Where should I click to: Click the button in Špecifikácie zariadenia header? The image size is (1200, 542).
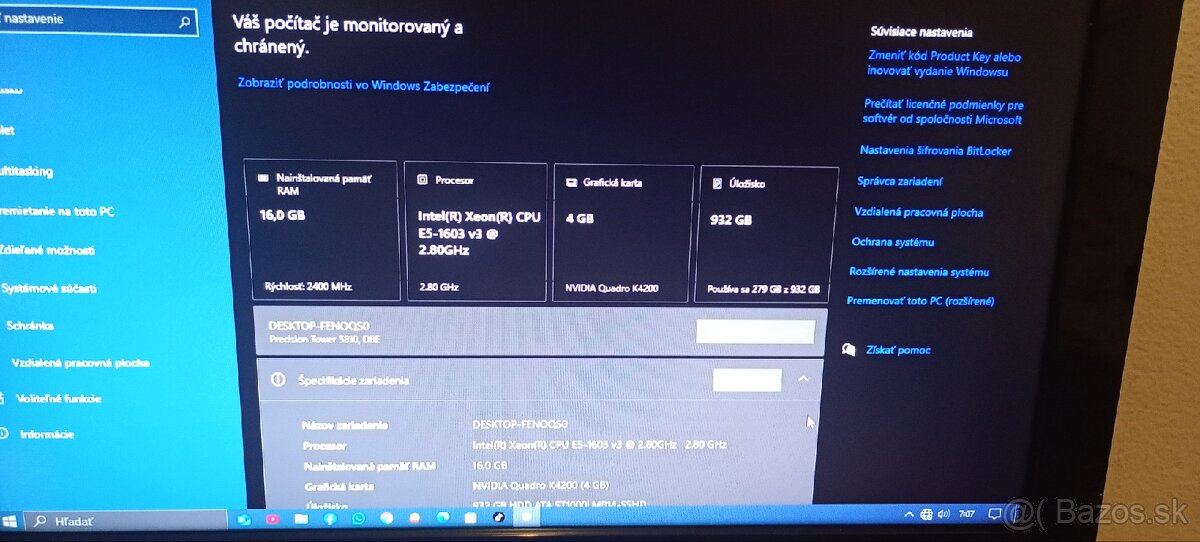point(747,380)
